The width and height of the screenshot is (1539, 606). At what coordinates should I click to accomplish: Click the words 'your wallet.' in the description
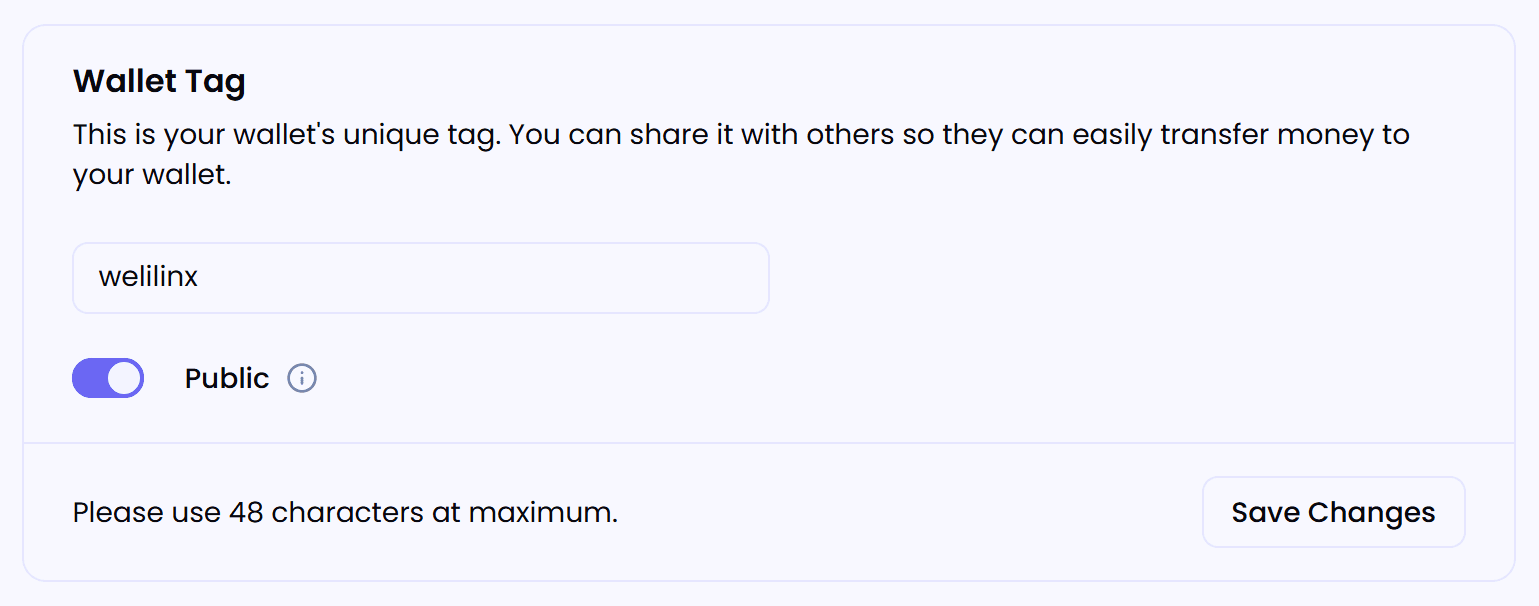[x=152, y=177]
